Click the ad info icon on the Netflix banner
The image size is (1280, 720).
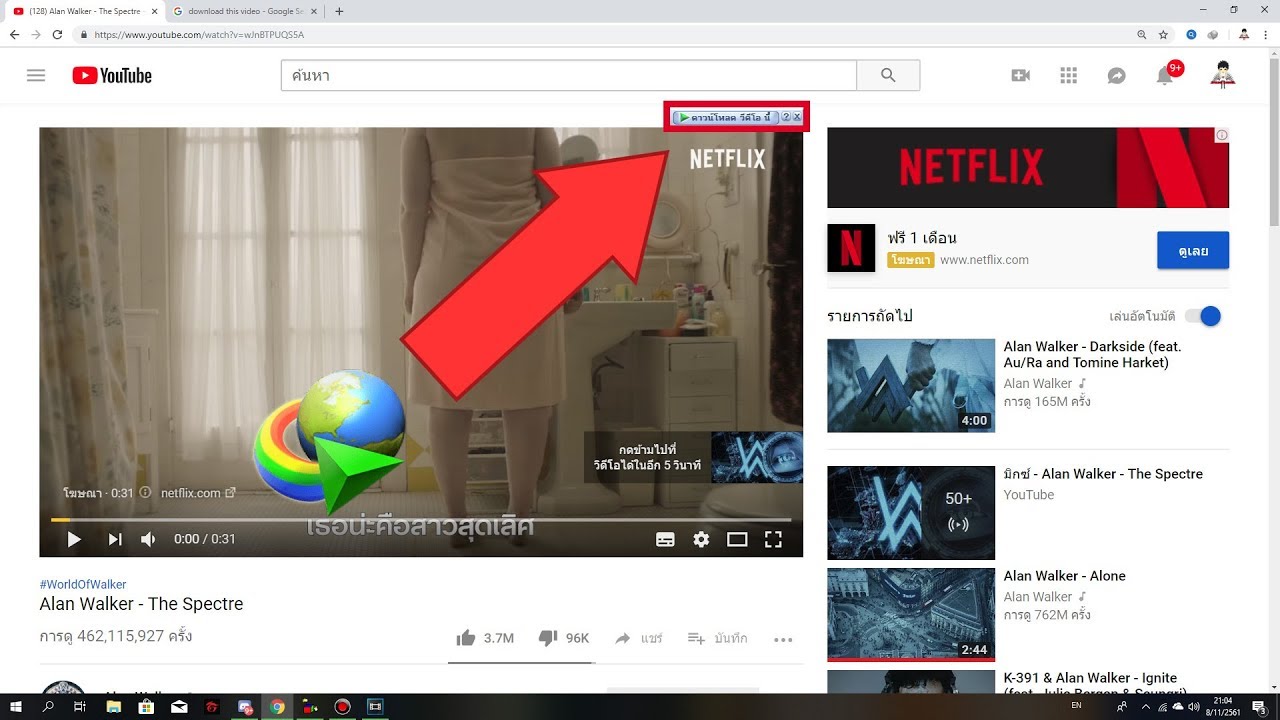1222,135
